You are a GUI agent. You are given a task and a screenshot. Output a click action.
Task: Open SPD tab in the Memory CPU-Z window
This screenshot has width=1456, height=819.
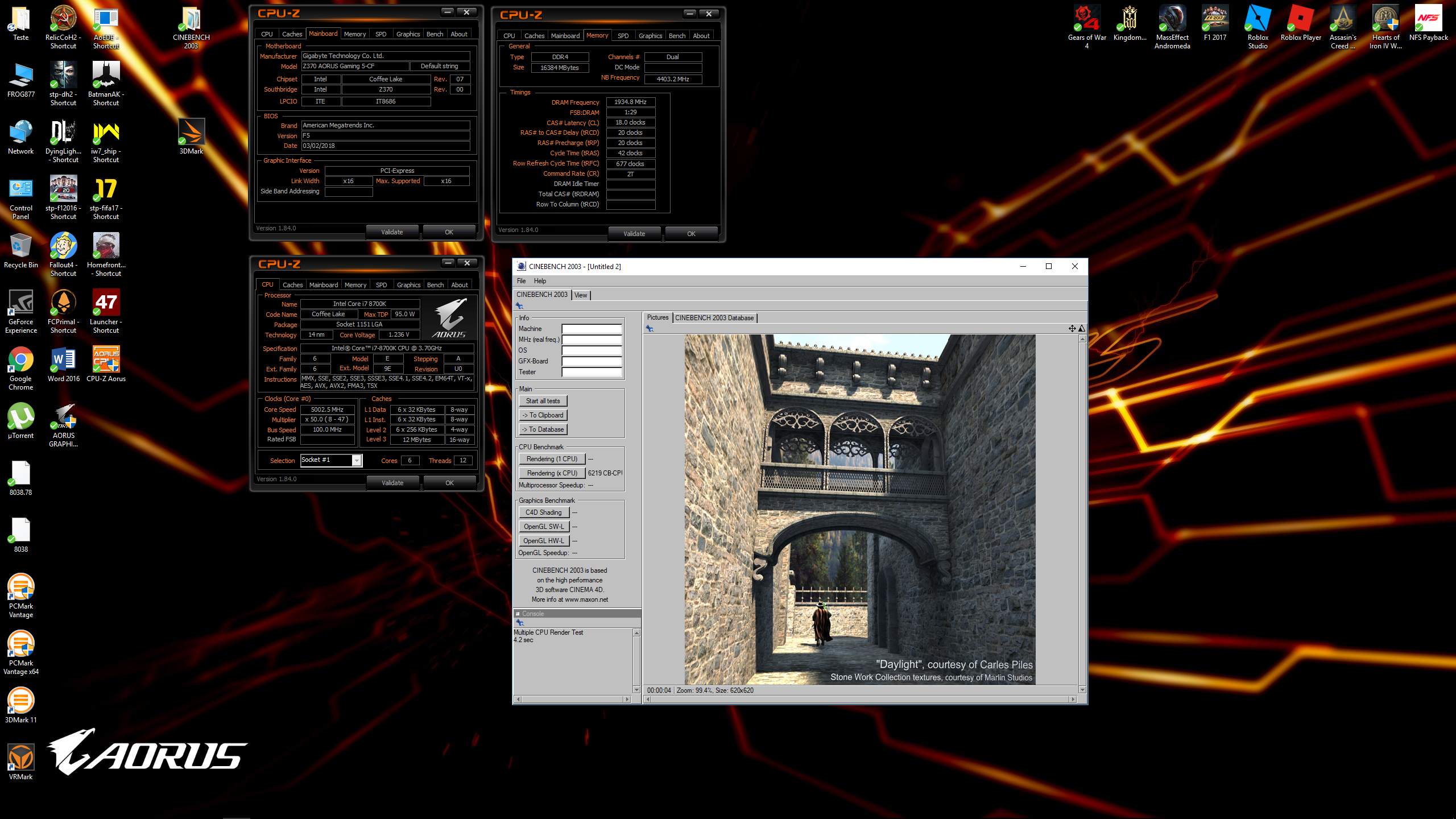(x=623, y=36)
